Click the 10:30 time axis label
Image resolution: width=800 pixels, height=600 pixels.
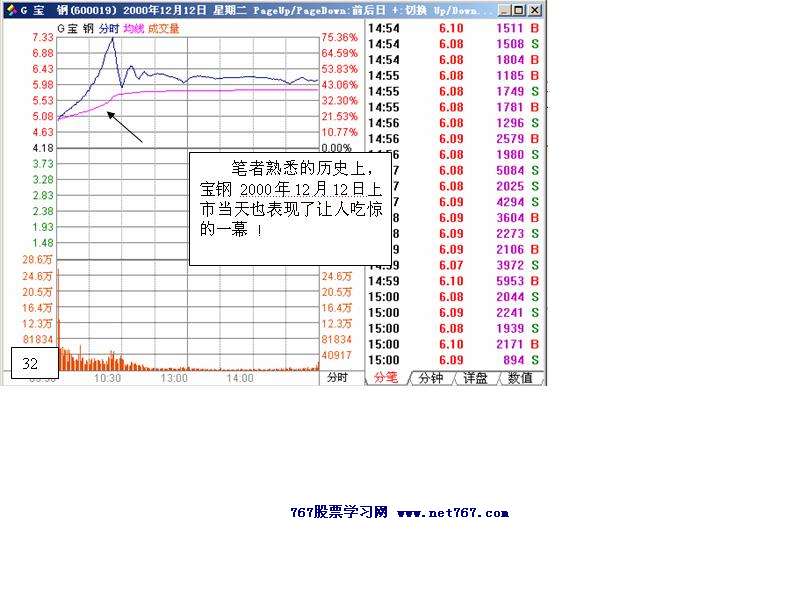click(x=110, y=380)
